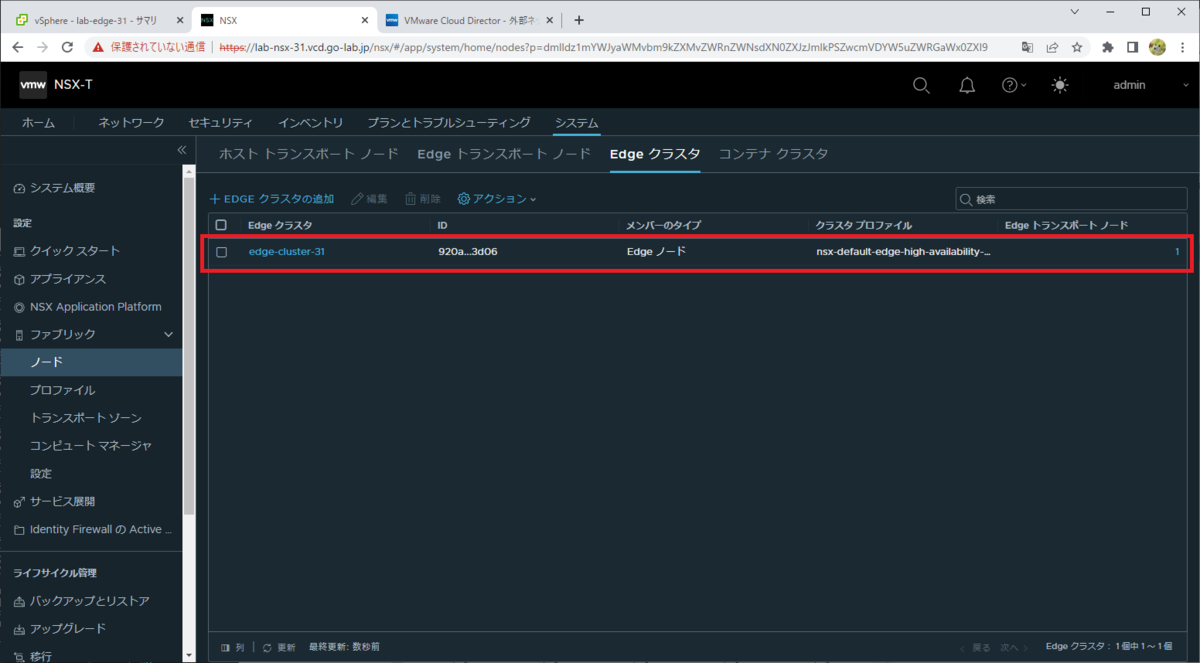
Task: Open the help question mark menu
Action: (1014, 85)
